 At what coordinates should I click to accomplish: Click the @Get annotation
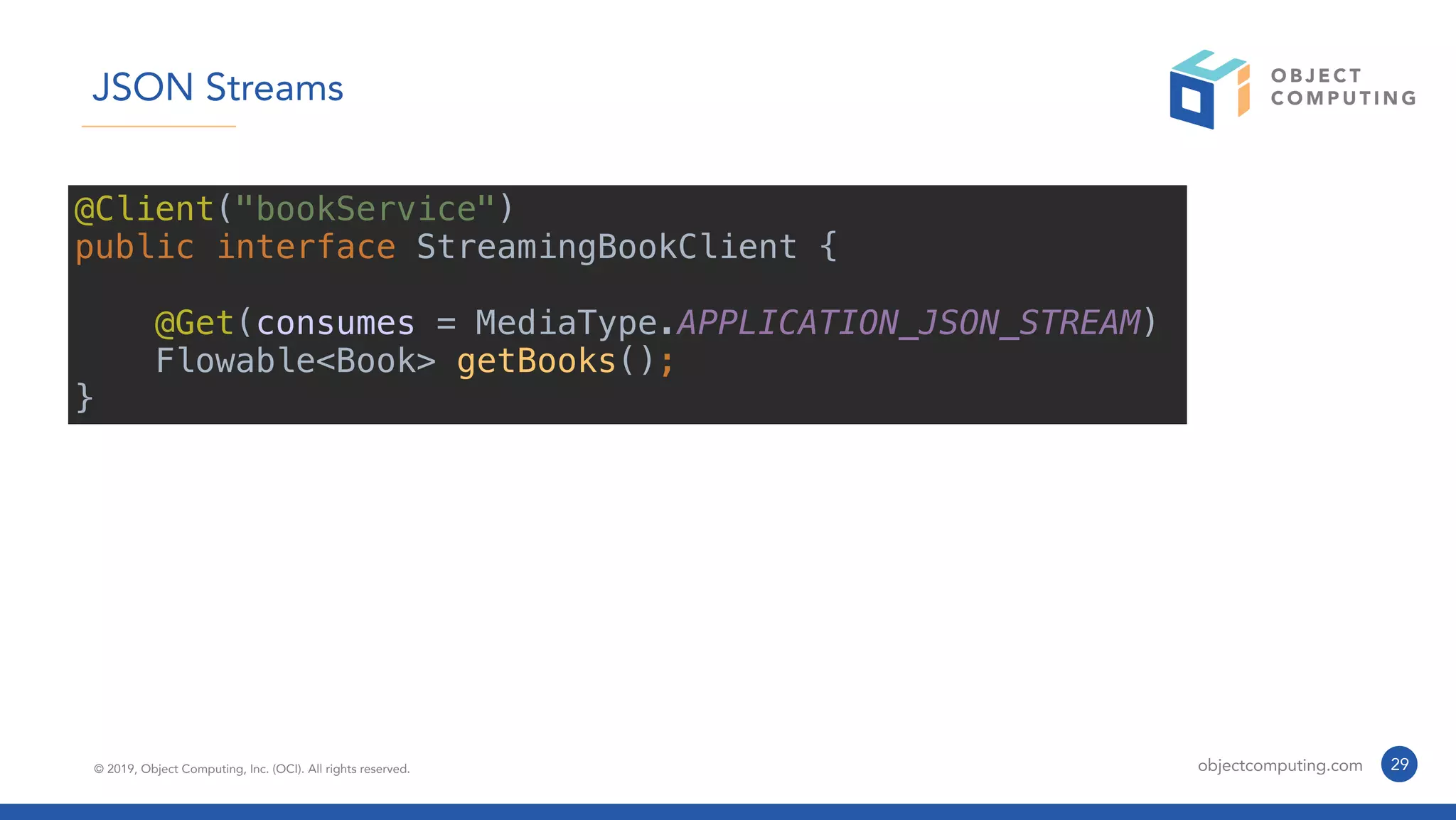click(x=194, y=323)
